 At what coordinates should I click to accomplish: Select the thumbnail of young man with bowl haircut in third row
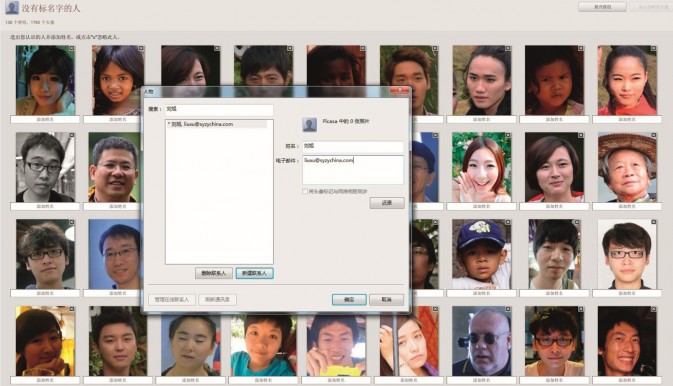[x=554, y=254]
